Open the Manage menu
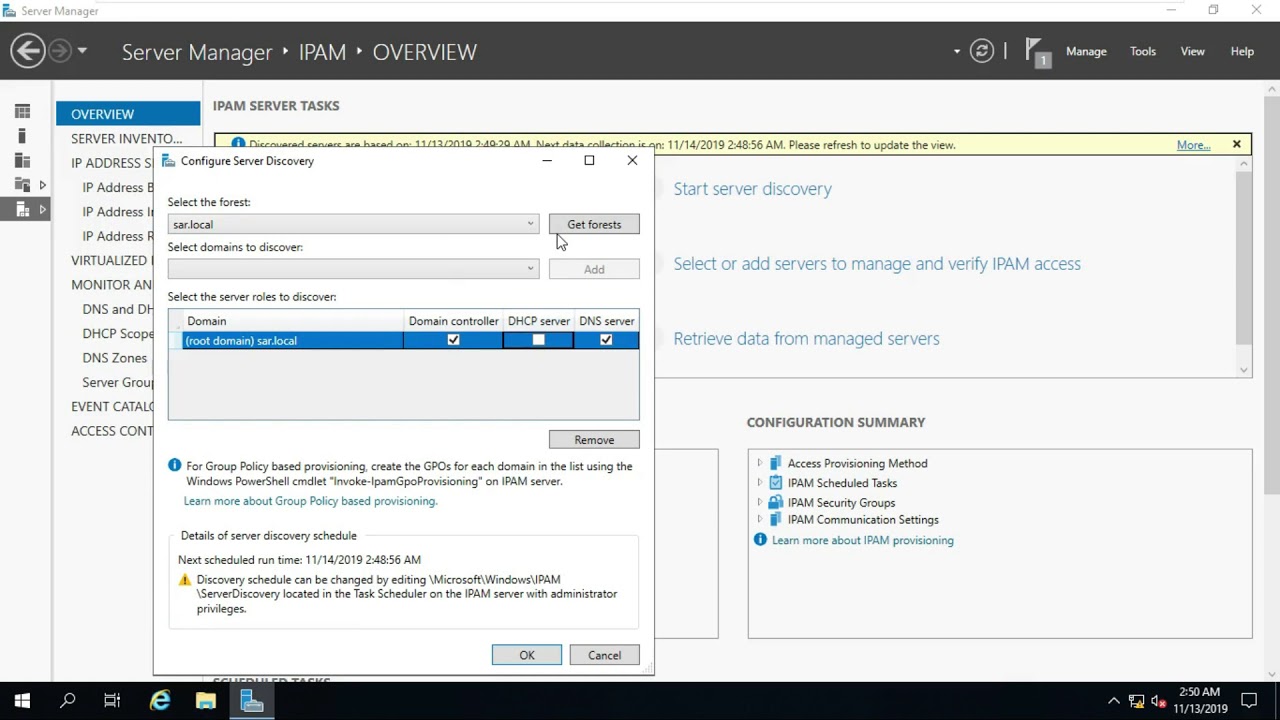 (1086, 51)
